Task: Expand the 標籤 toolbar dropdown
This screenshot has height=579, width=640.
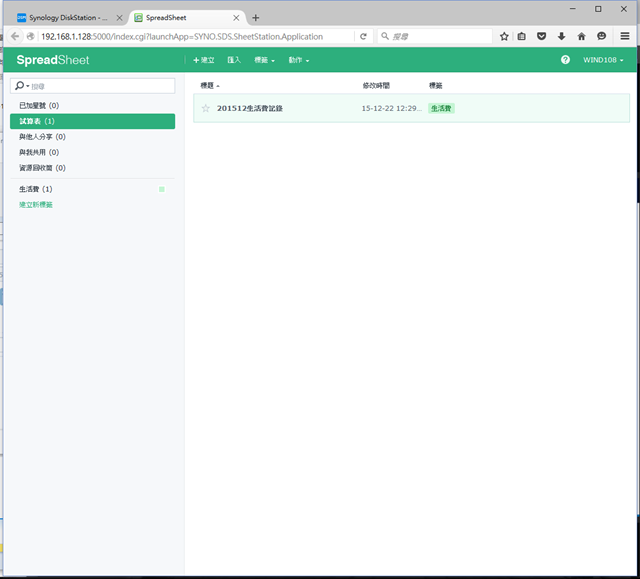Action: point(264,60)
